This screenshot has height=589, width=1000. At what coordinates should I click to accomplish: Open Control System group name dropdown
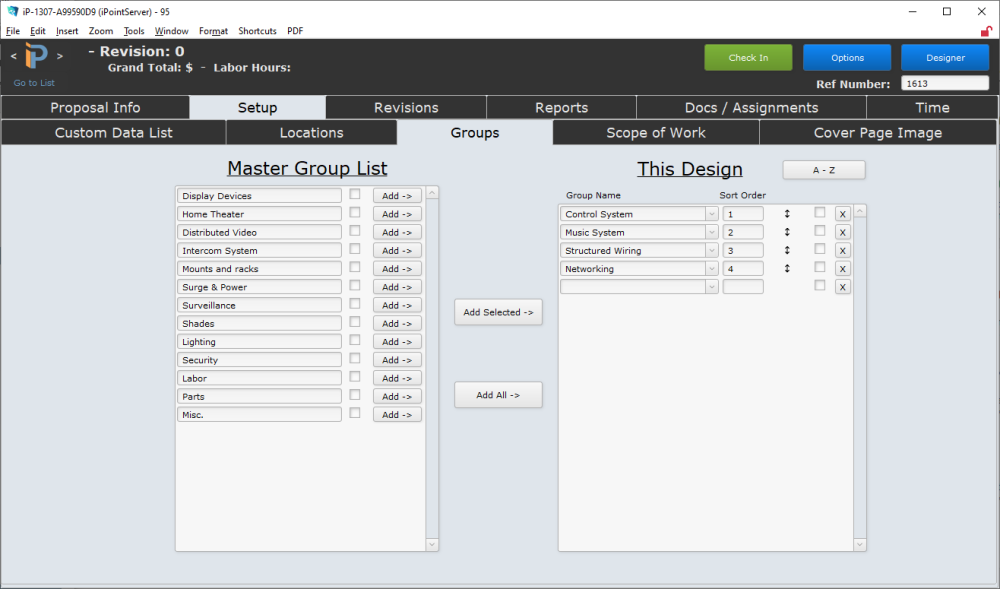[x=712, y=214]
